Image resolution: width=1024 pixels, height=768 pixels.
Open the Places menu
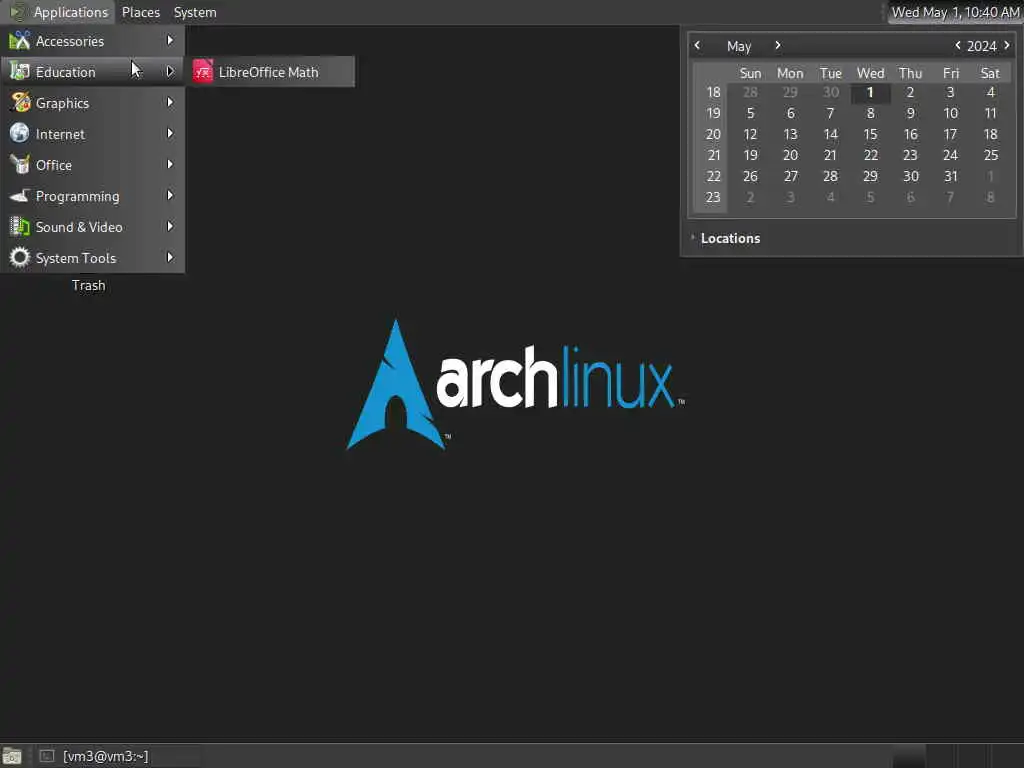[x=140, y=12]
